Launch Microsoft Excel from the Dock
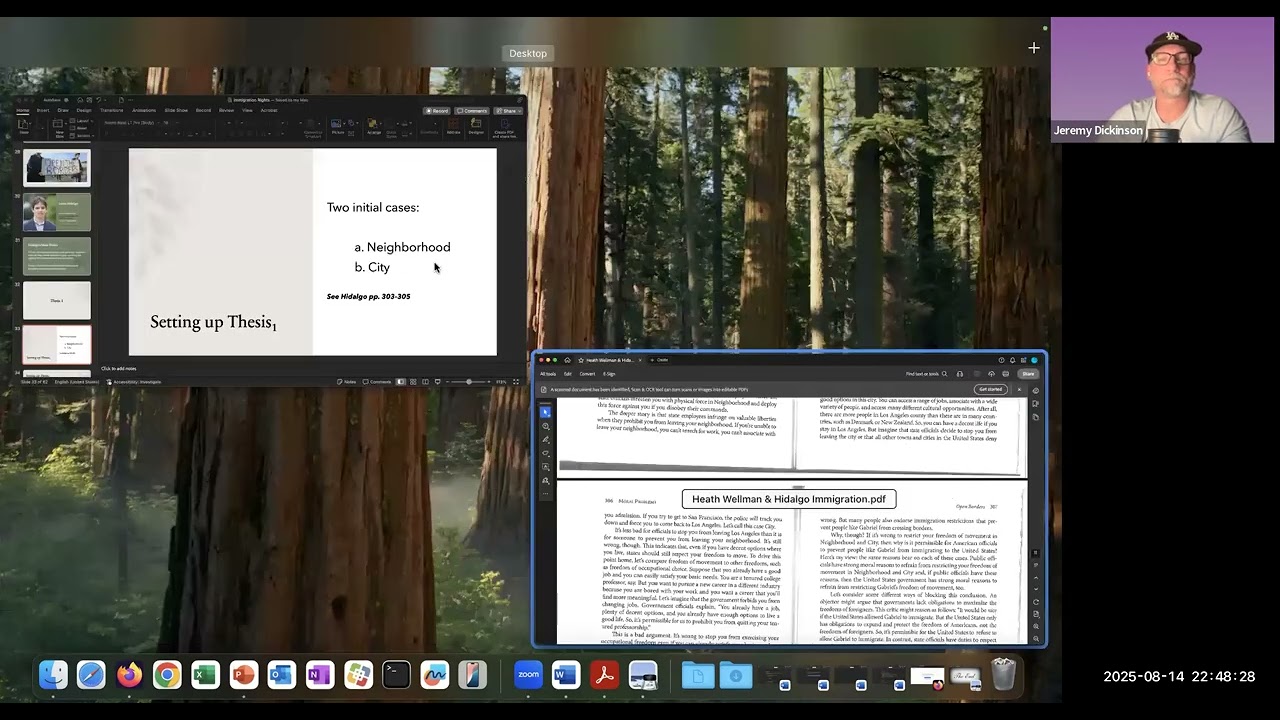The width and height of the screenshot is (1280, 720). 205,675
